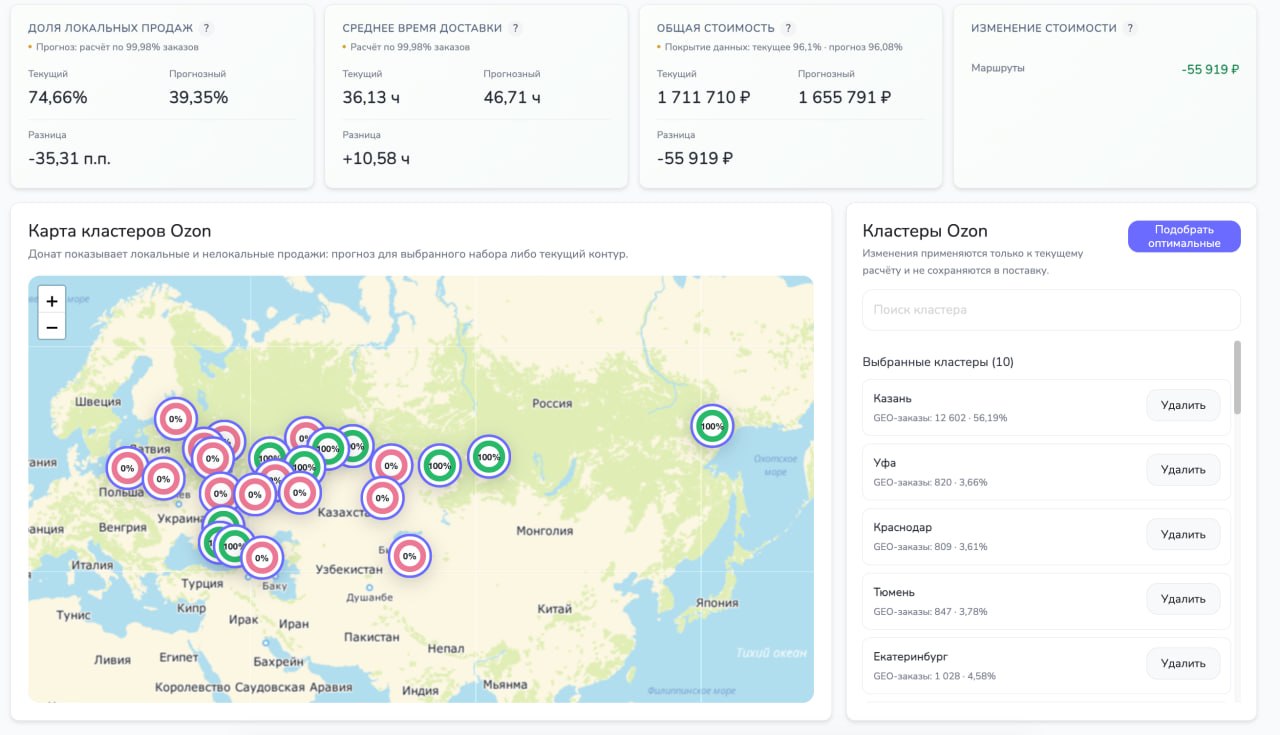Click forecast delivery time 46,71 ч
The width and height of the screenshot is (1280, 735).
click(512, 97)
